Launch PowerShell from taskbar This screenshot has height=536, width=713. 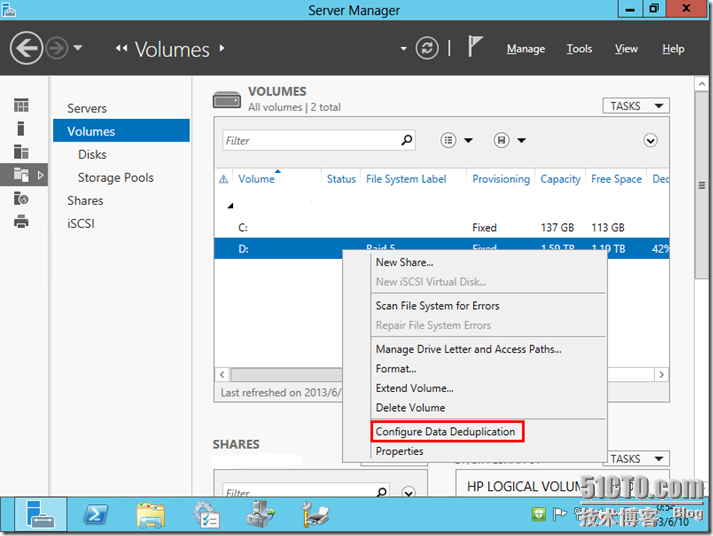[96, 514]
